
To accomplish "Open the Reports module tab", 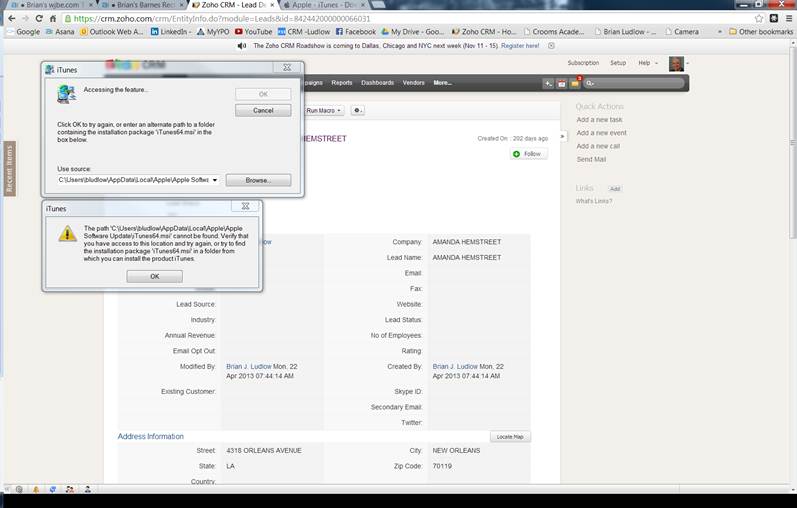I will point(342,82).
